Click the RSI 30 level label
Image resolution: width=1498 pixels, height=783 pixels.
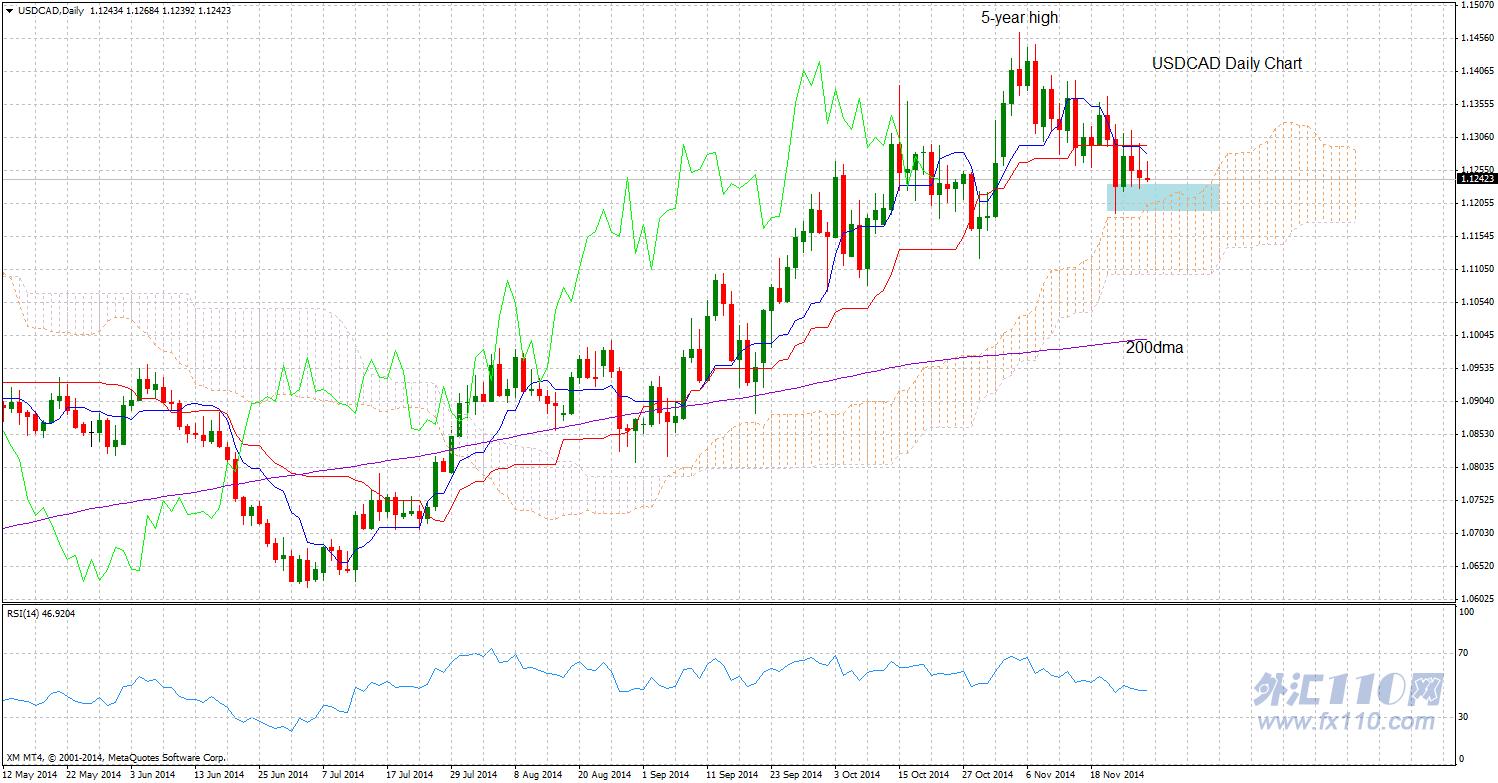click(x=1465, y=716)
